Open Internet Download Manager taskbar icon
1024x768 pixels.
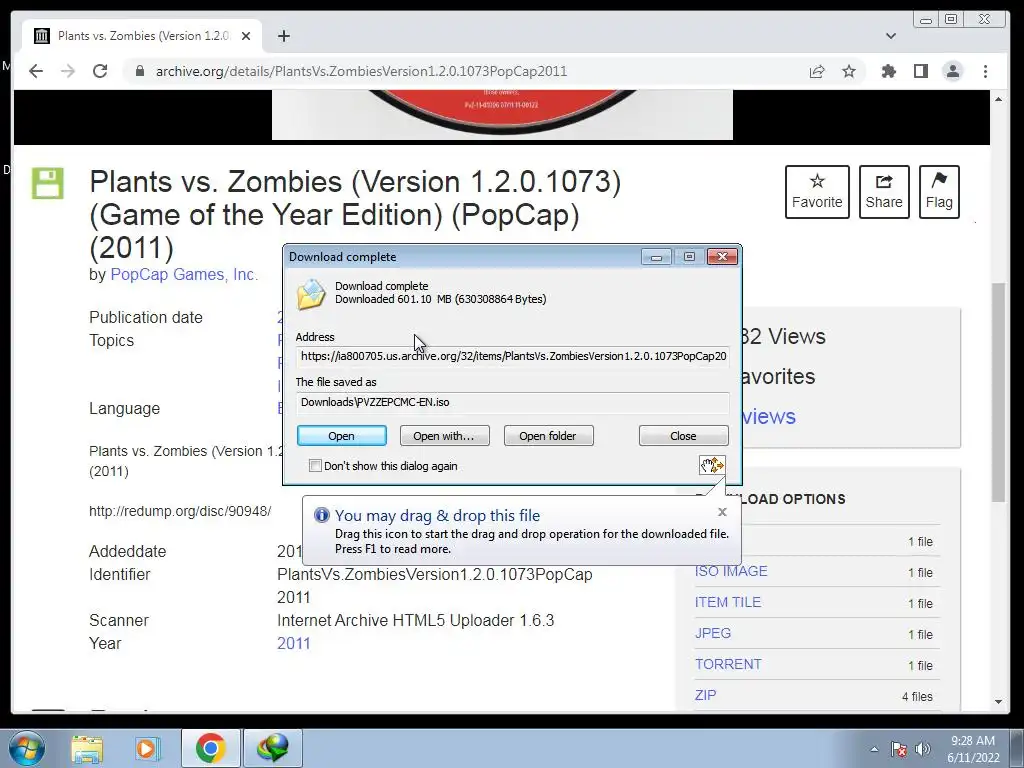point(273,748)
